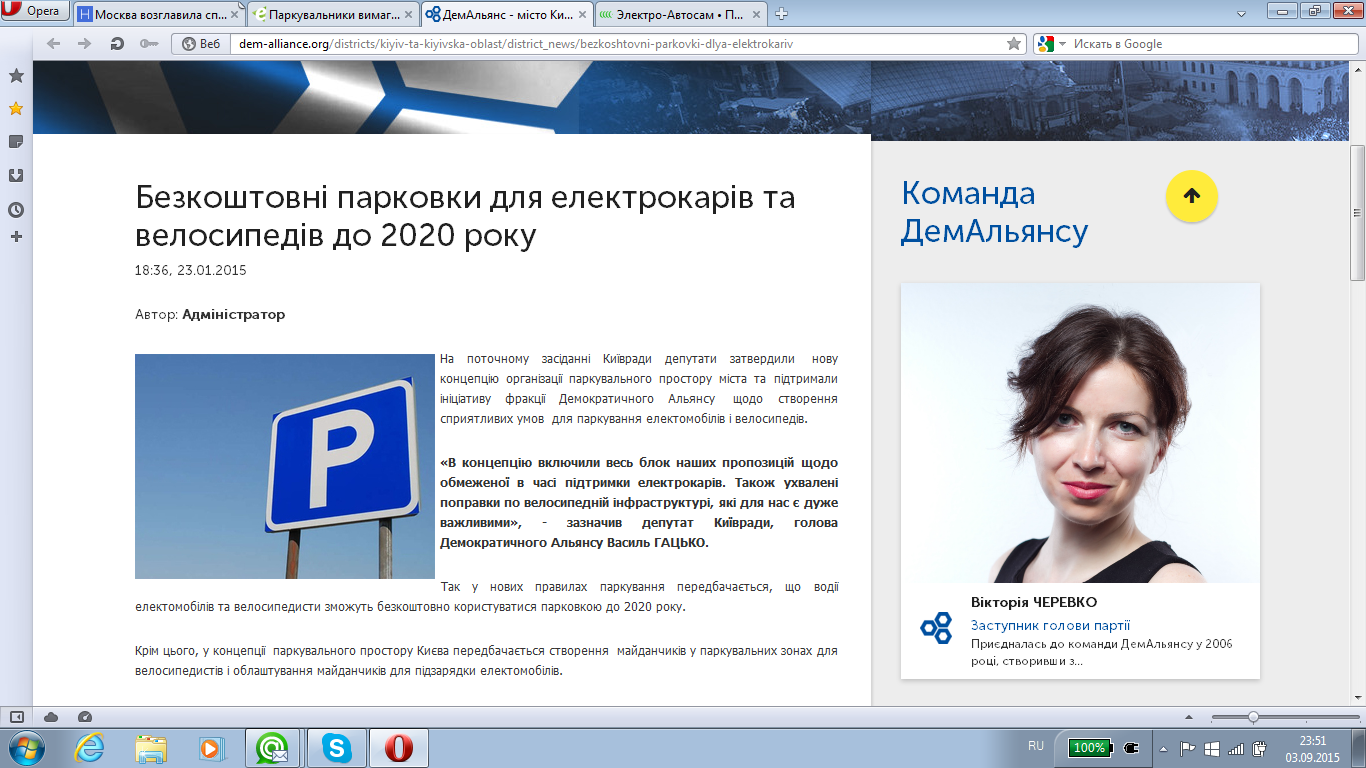Image resolution: width=1366 pixels, height=768 pixels.
Task: Open Opera Link cloud icon in status bar
Action: click(51, 717)
